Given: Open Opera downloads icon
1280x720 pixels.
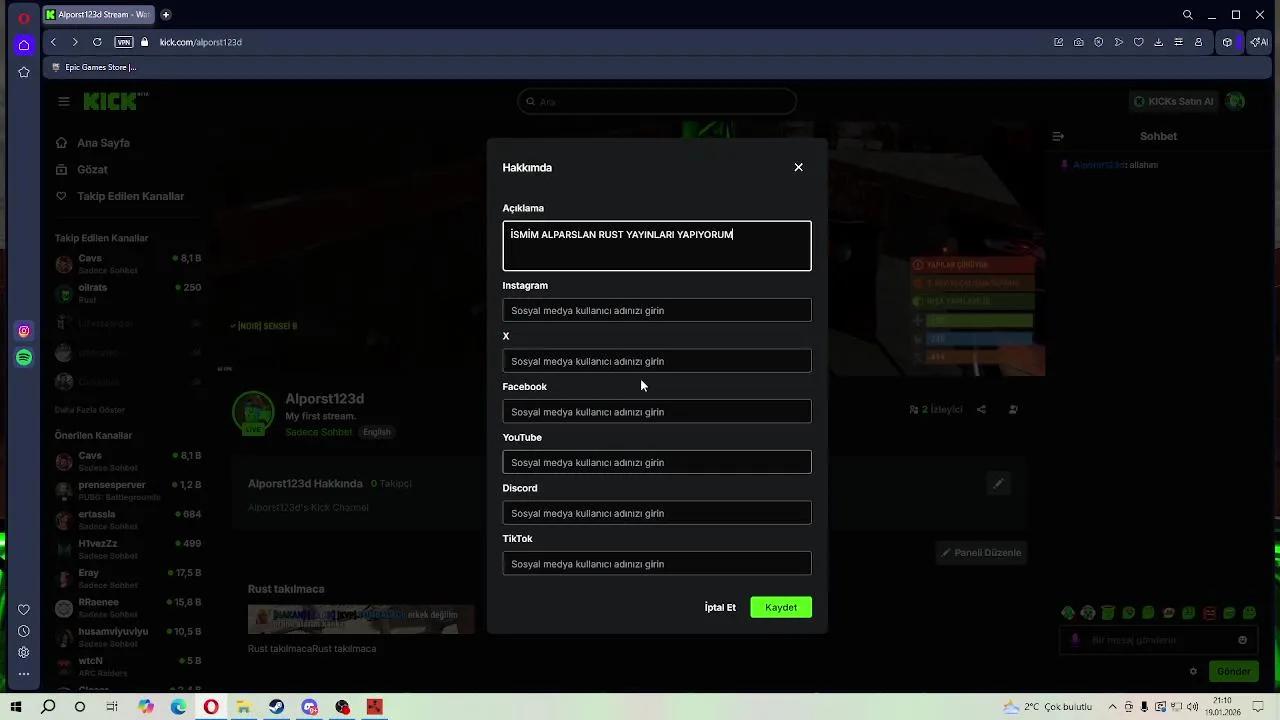Looking at the screenshot, I should click(x=1158, y=42).
